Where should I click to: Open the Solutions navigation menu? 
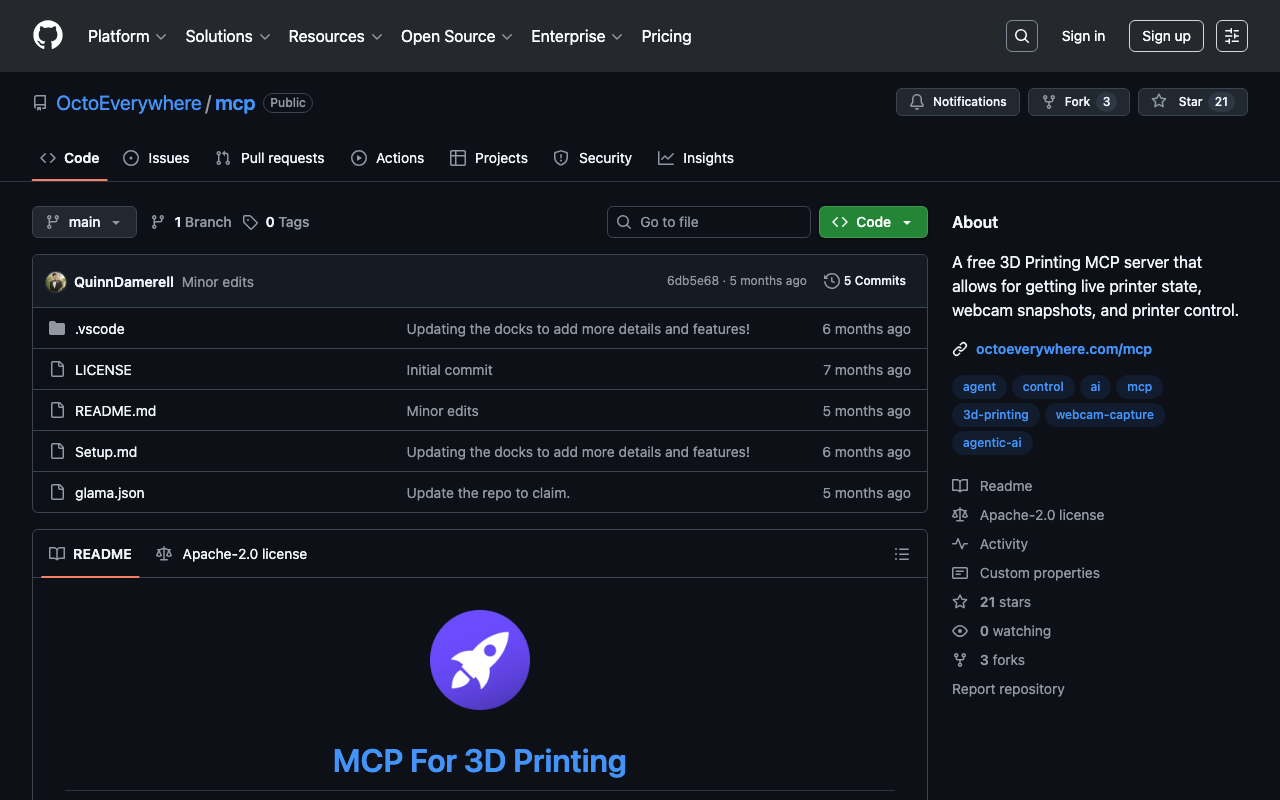coord(227,36)
